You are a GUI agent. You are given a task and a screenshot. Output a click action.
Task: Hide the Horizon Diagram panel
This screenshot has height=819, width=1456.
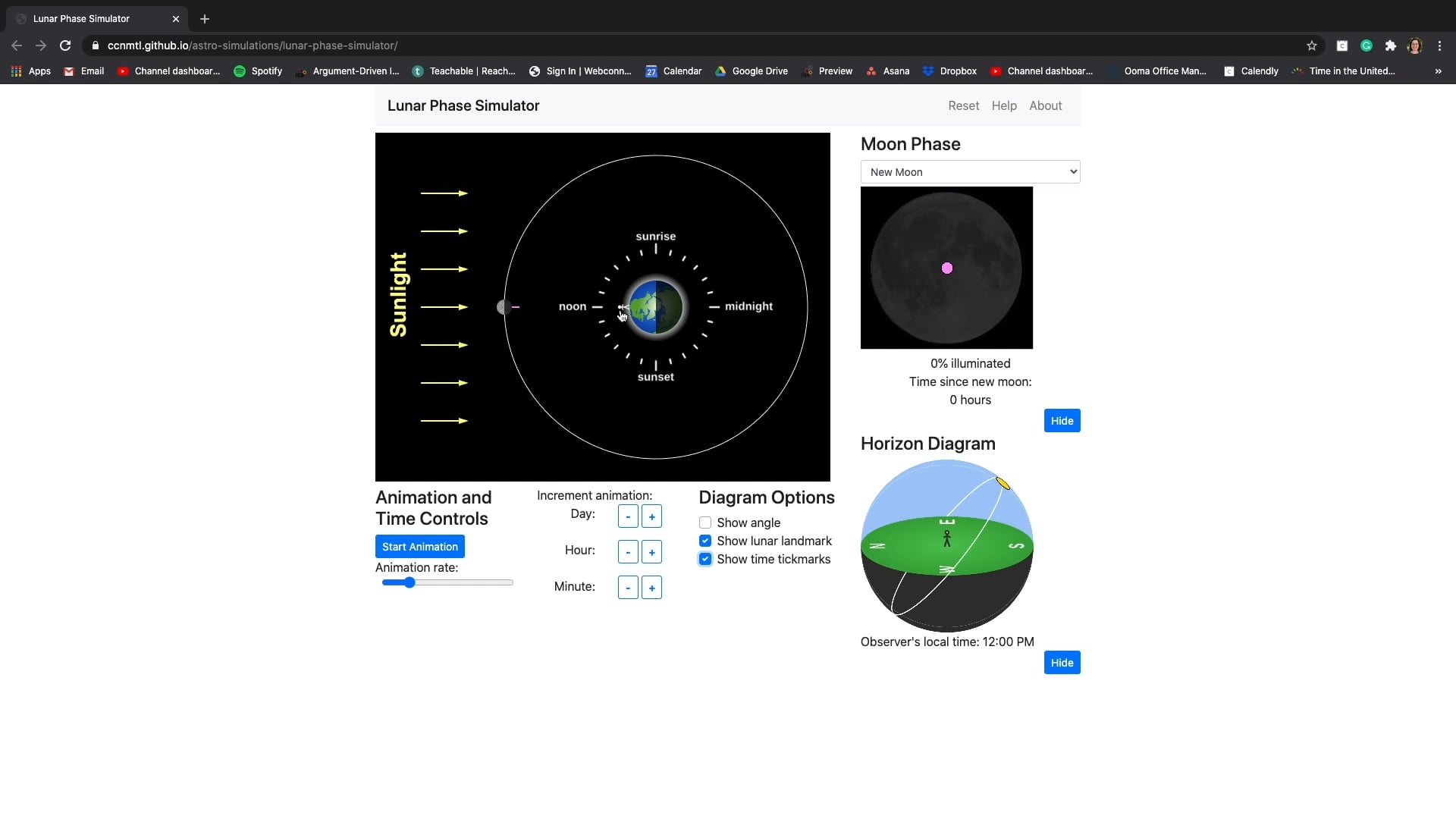coord(1062,662)
